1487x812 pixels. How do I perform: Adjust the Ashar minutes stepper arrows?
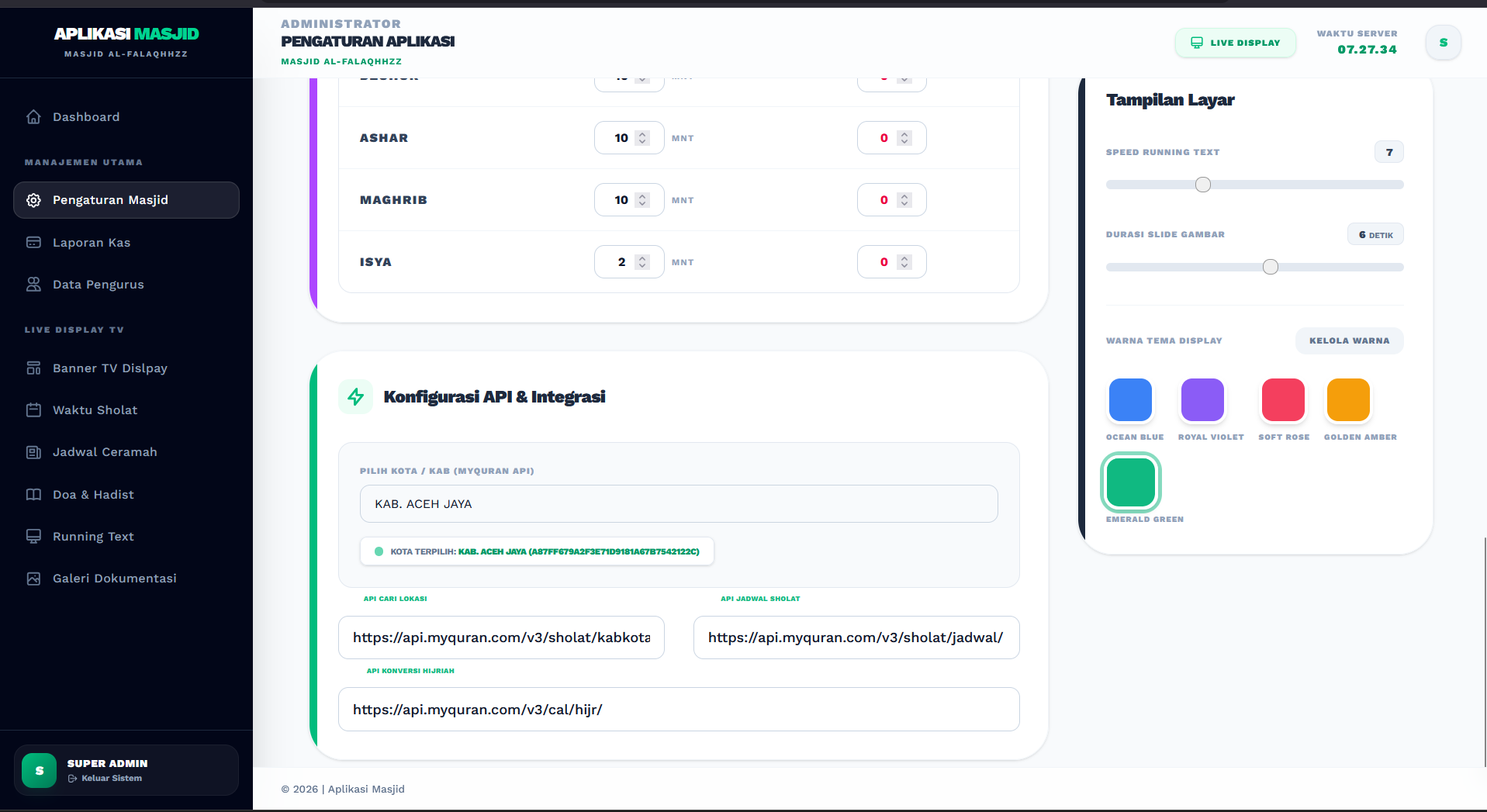(x=642, y=138)
